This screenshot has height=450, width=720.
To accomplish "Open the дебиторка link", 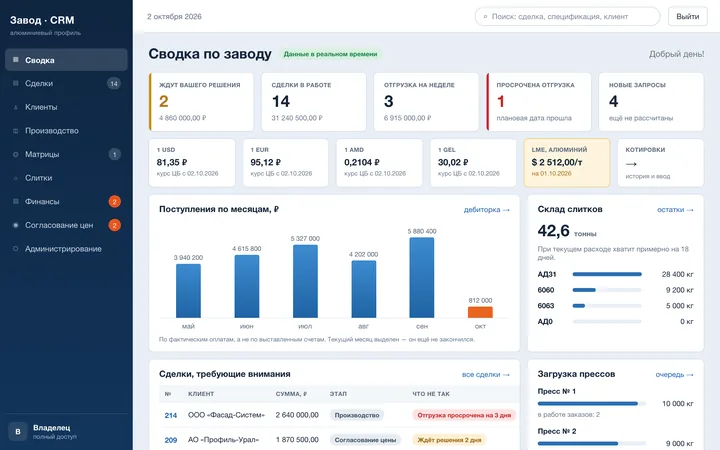I will (x=486, y=209).
